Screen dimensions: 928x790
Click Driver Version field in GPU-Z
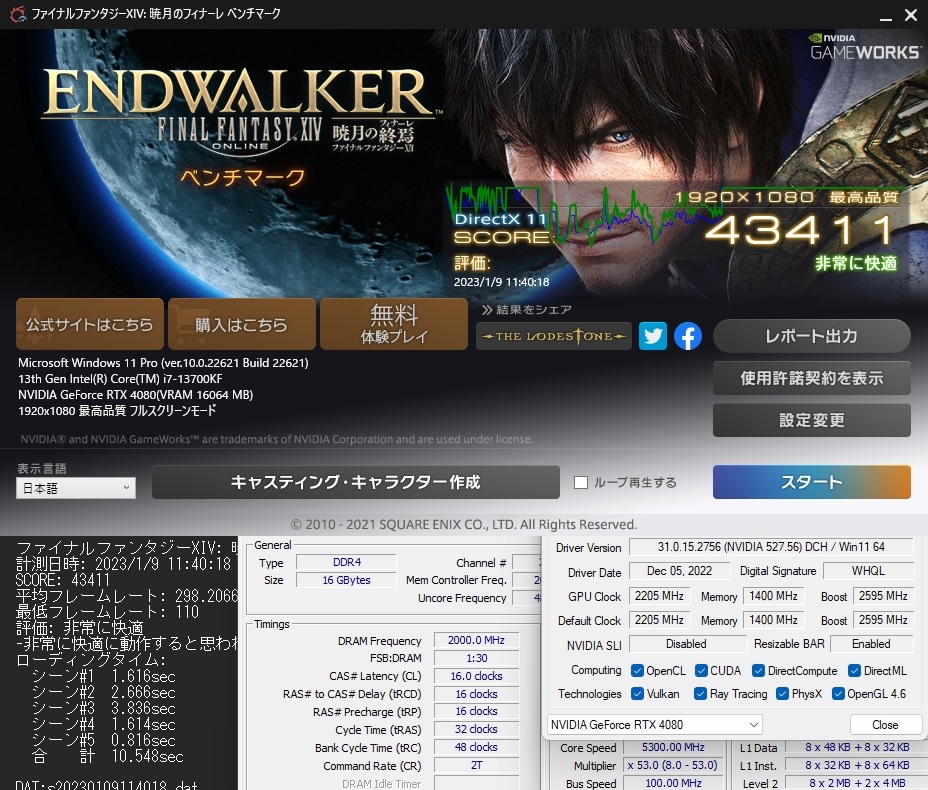click(x=771, y=547)
